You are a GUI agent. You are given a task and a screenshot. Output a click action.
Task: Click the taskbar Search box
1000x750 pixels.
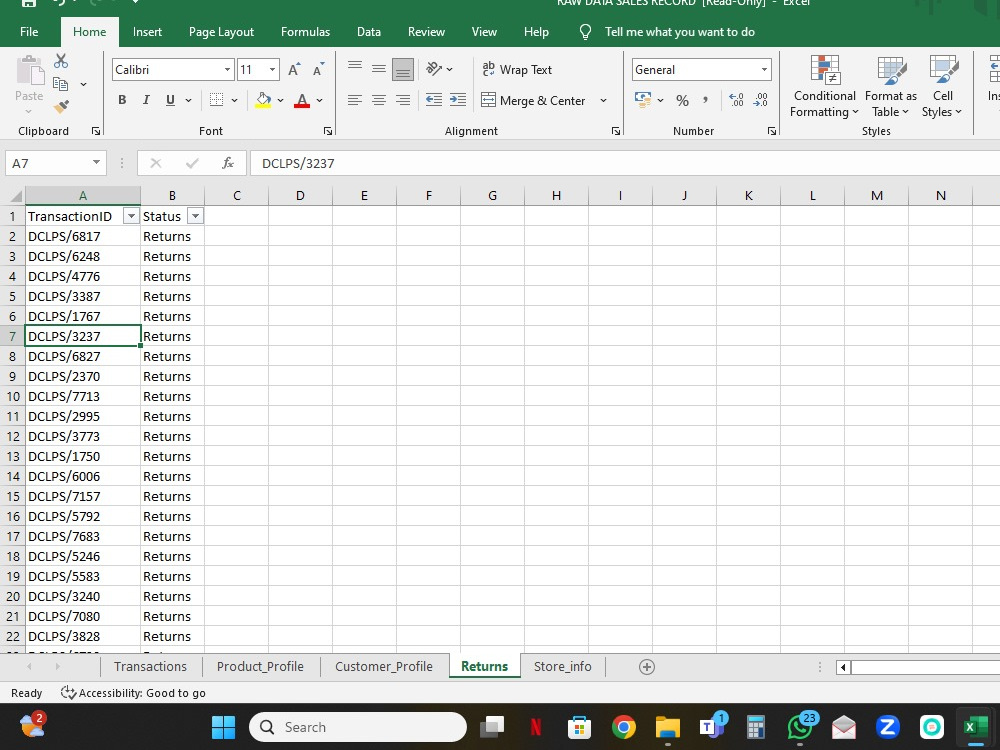pos(358,727)
